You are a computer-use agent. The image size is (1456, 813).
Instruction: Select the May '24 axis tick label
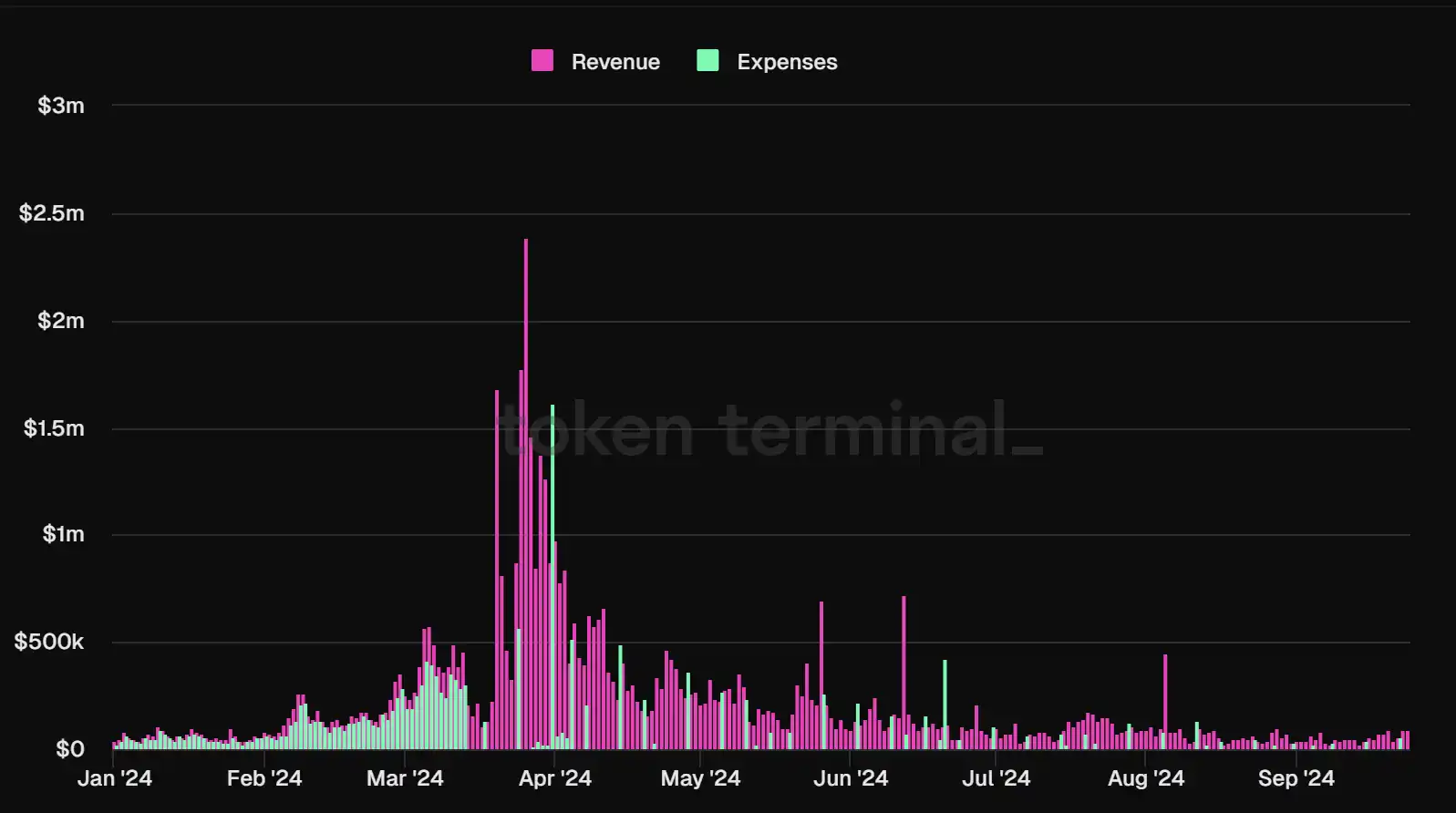pyautogui.click(x=700, y=778)
